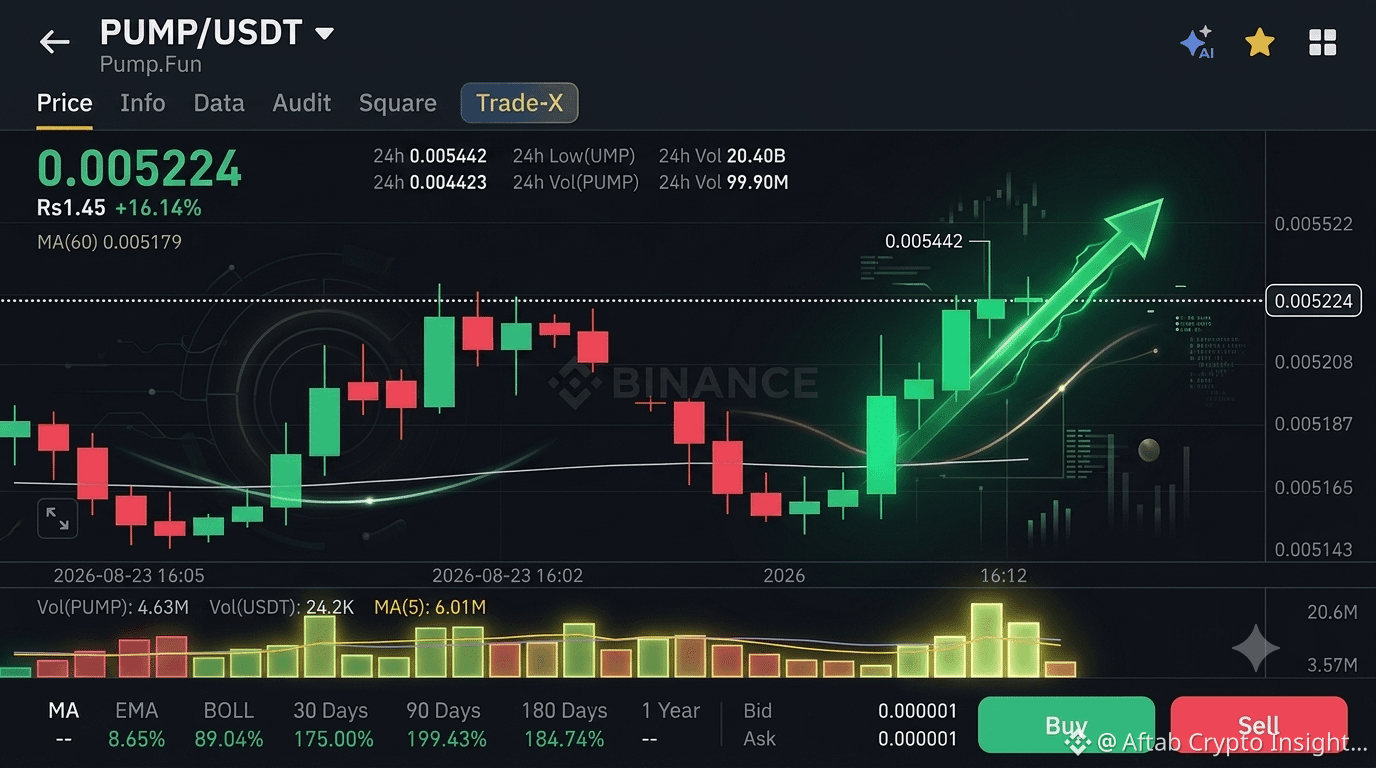
Task: Click the MA(5): 6.01M volume readout
Action: (430, 607)
